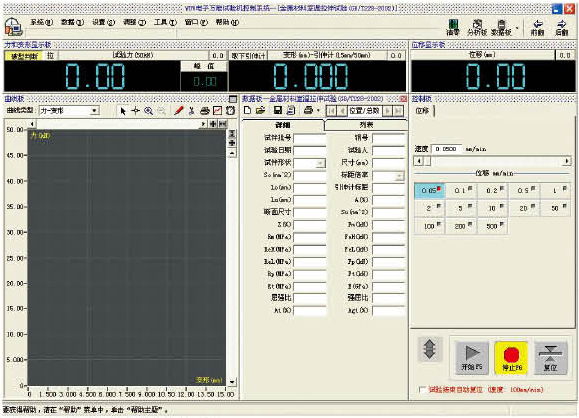Click the 复位 reset position button
The width and height of the screenshot is (579, 418).
[x=550, y=357]
